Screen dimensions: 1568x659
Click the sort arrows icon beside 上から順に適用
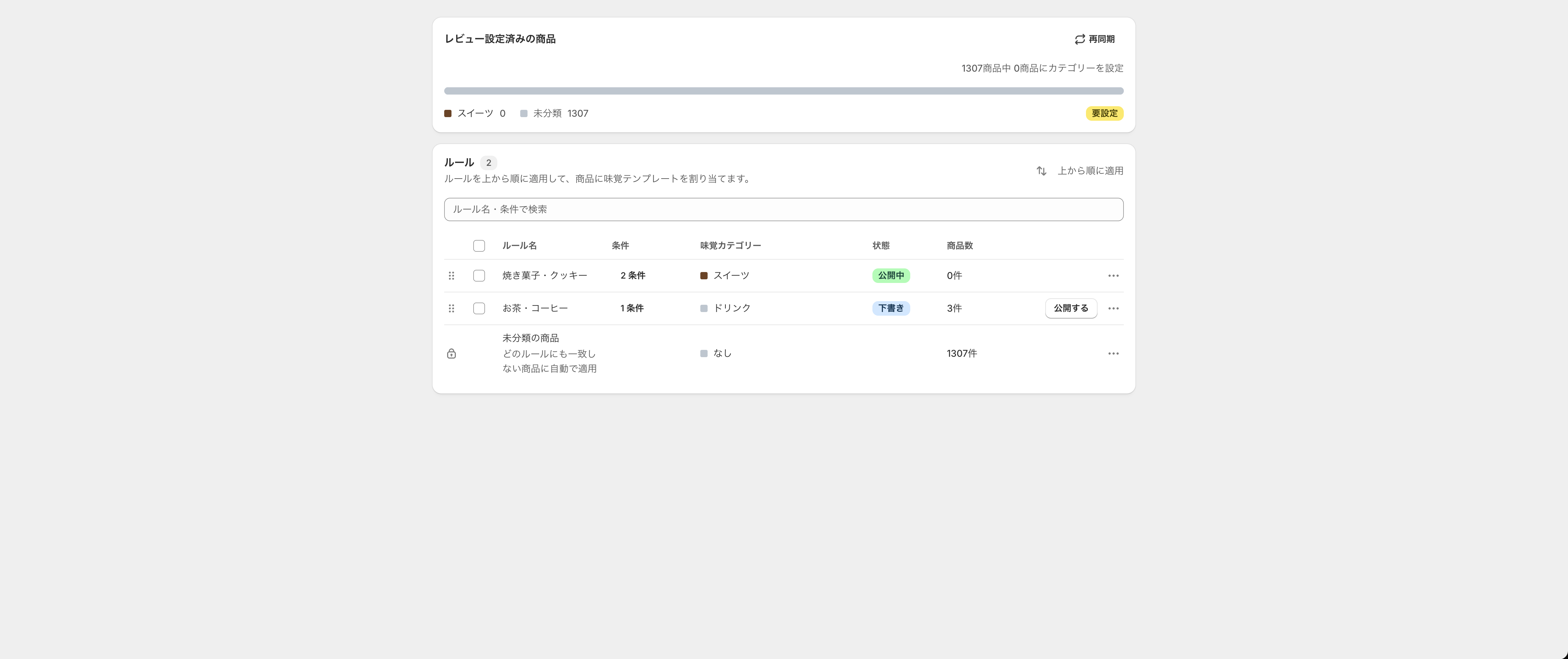pyautogui.click(x=1042, y=171)
